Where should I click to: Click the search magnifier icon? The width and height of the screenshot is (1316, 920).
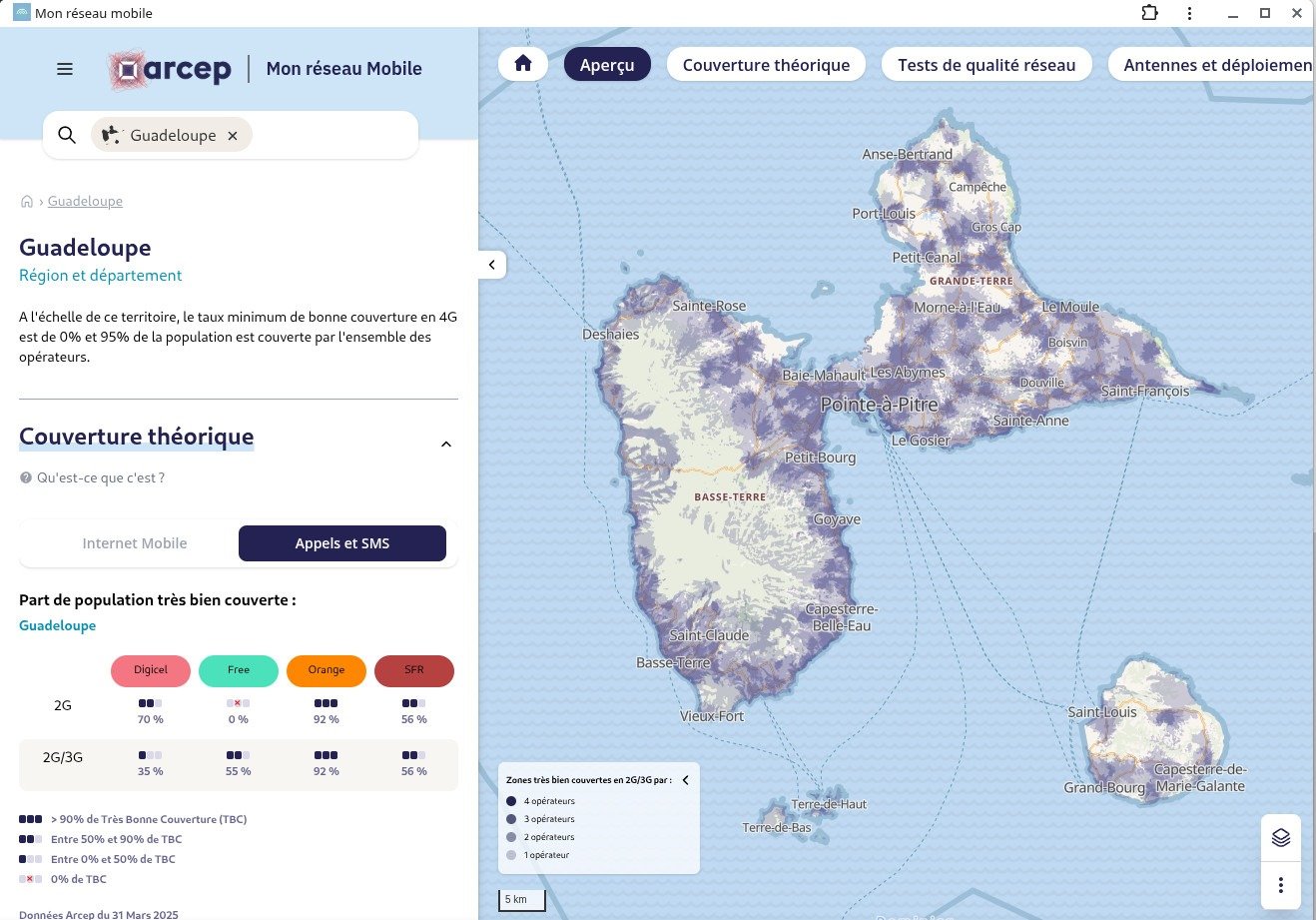[x=67, y=135]
